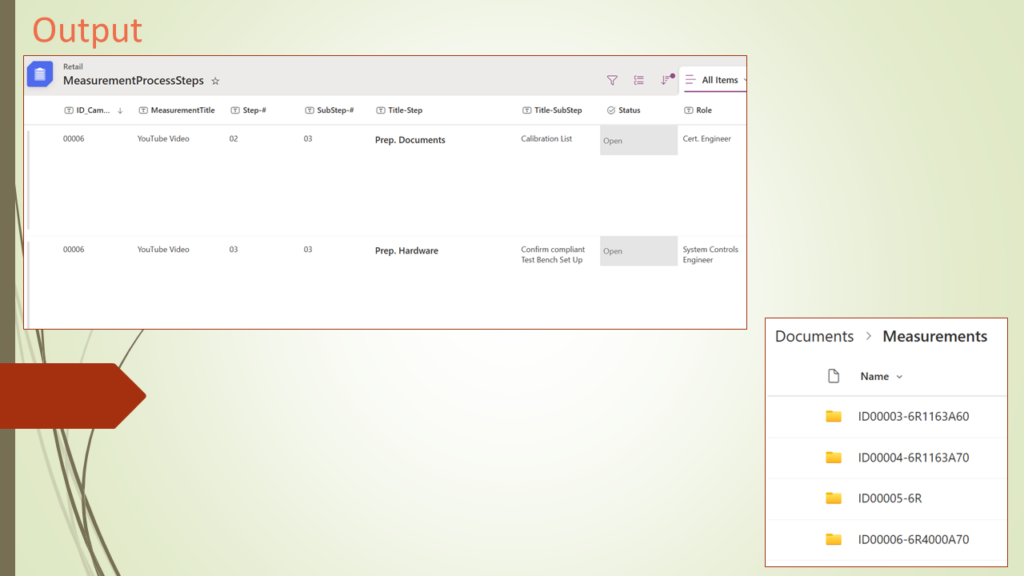Click the Measurements breadcrumb

coord(935,336)
